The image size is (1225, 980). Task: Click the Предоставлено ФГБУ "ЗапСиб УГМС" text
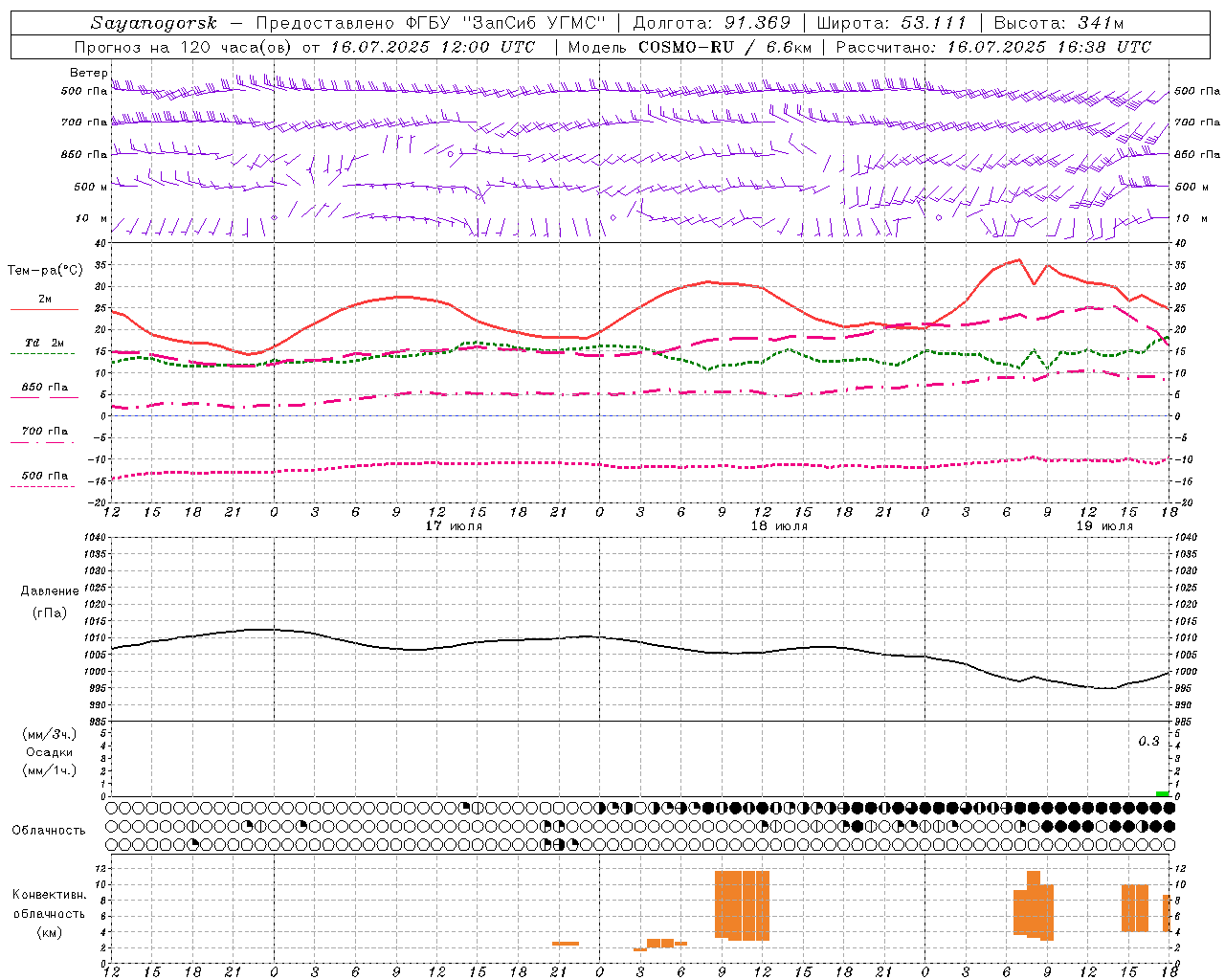[x=432, y=23]
